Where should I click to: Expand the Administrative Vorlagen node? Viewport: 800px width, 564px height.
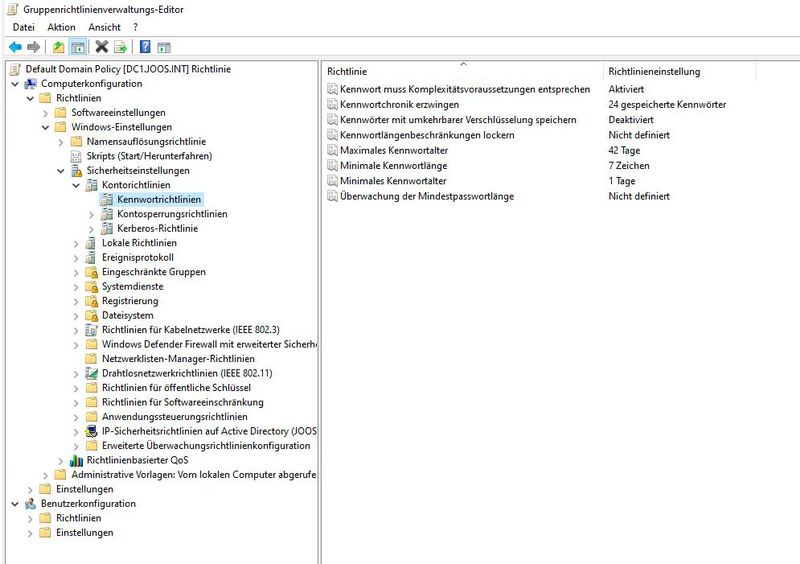[x=45, y=475]
